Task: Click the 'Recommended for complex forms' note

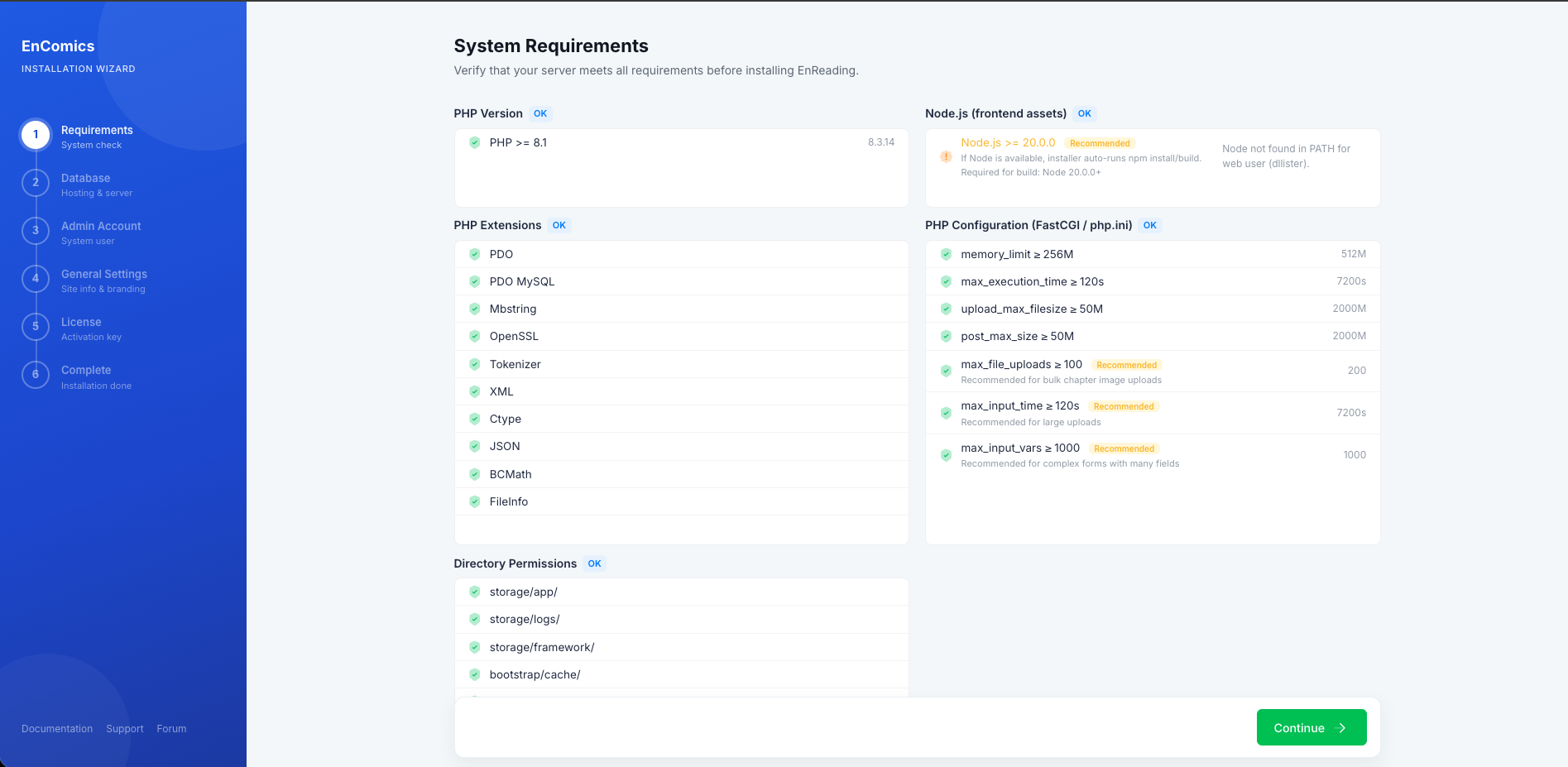Action: [1070, 464]
